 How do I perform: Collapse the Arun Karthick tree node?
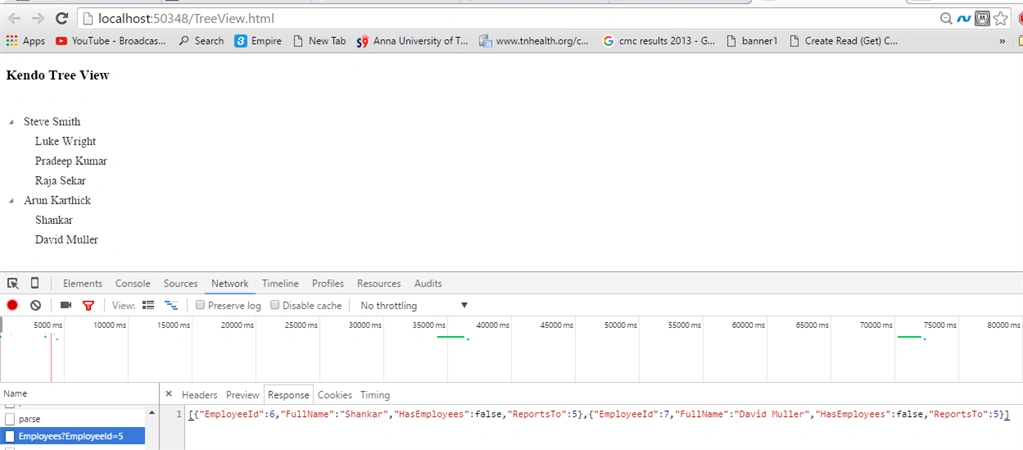[11, 201]
